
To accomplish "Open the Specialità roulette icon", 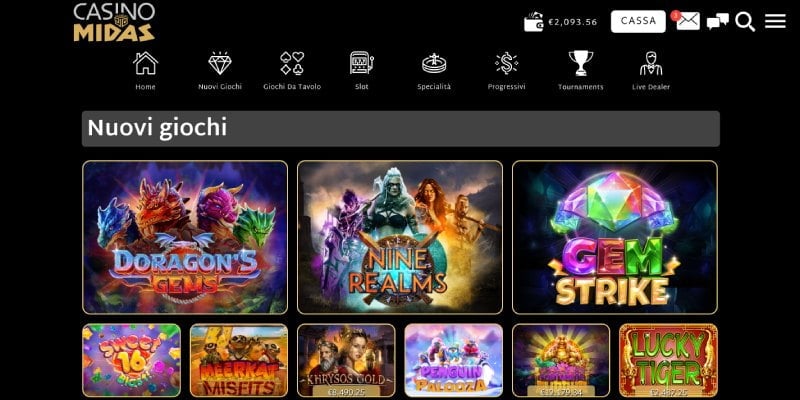I will [434, 63].
